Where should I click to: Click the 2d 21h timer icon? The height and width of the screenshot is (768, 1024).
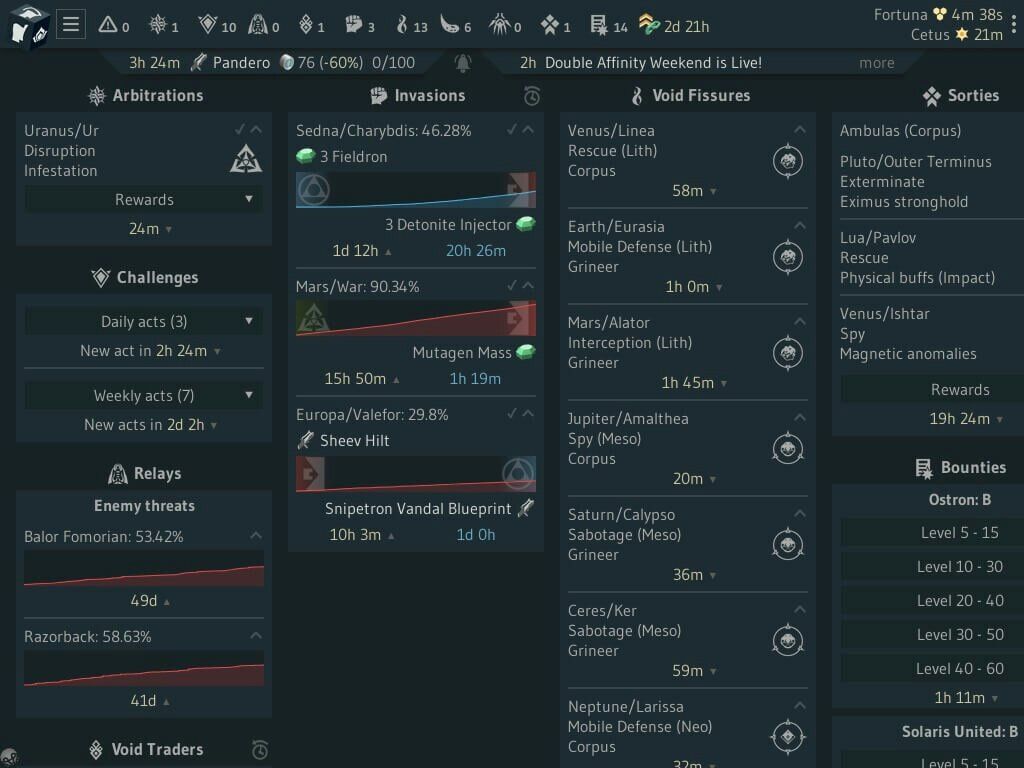click(x=648, y=25)
